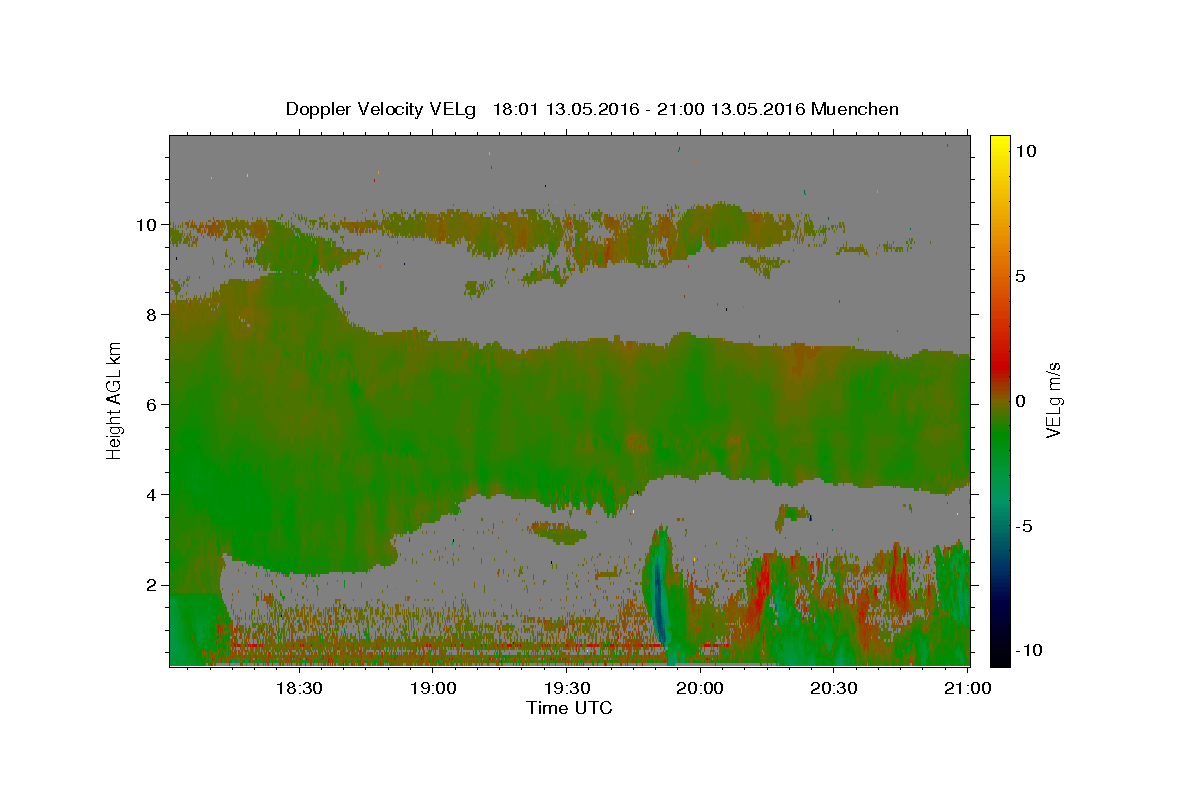The width and height of the screenshot is (1200, 800).
Task: Click the 4 km height tick label
Action: click(151, 495)
